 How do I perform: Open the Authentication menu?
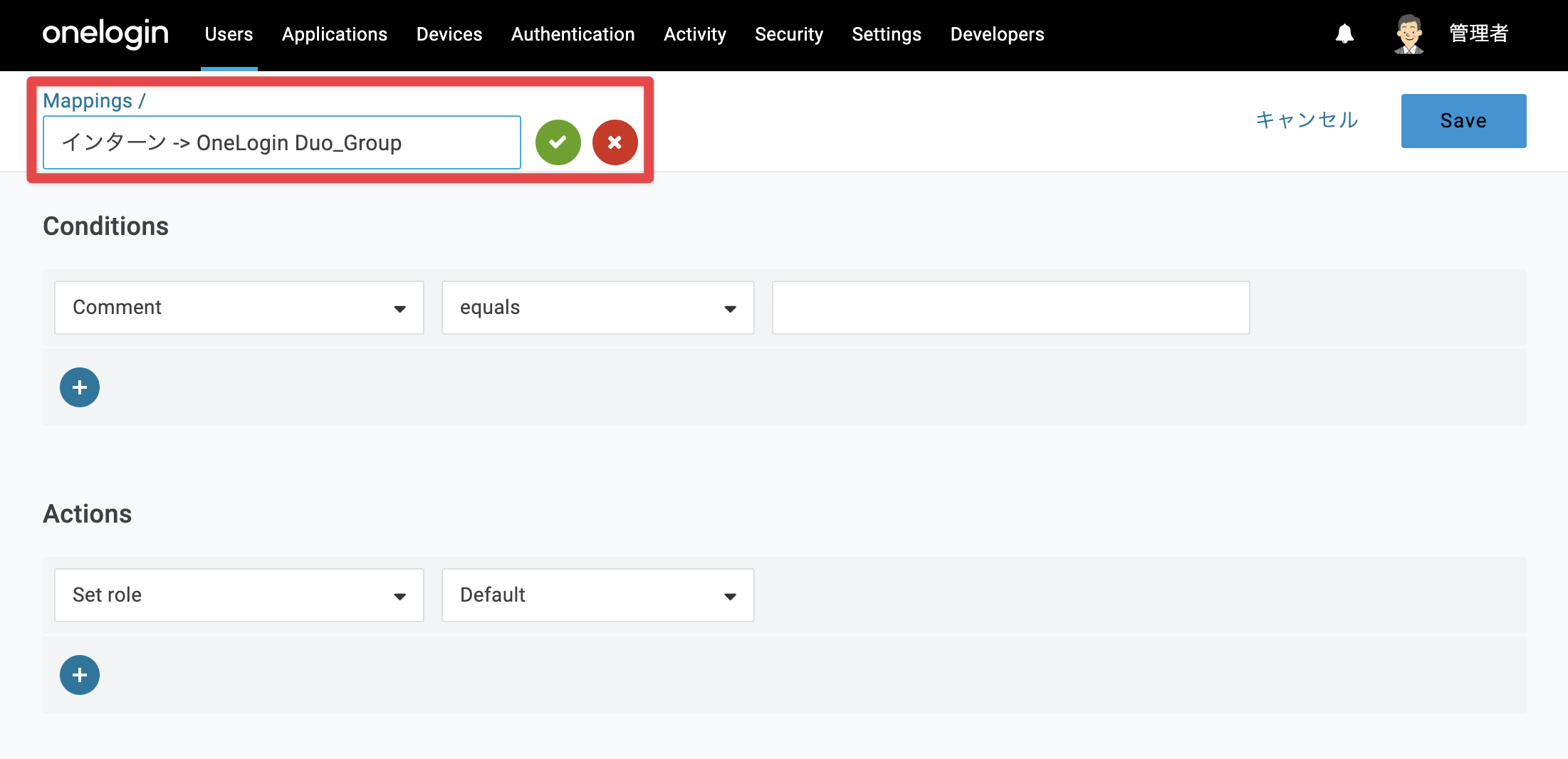point(573,34)
